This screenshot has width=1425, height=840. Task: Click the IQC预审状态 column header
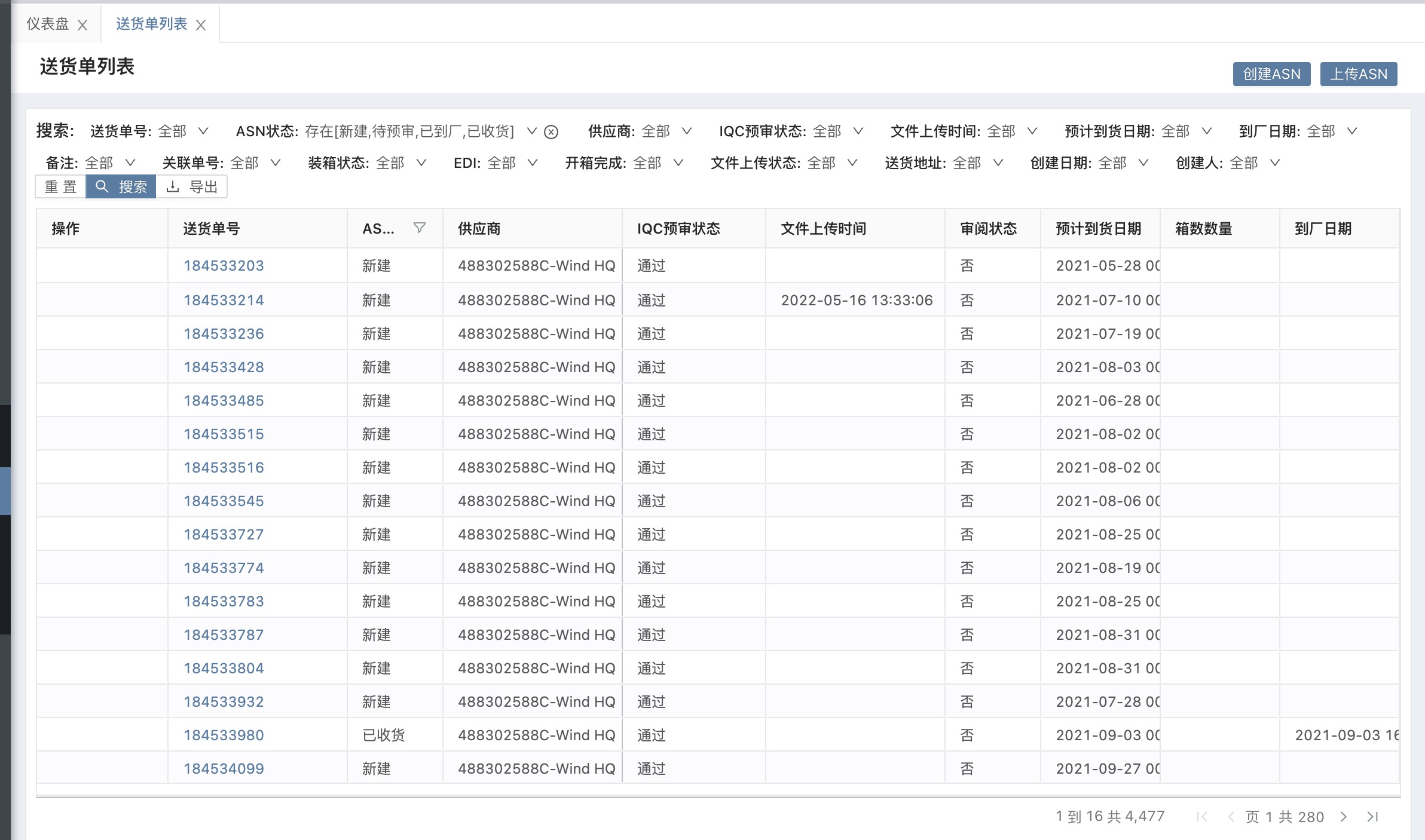[694, 228]
